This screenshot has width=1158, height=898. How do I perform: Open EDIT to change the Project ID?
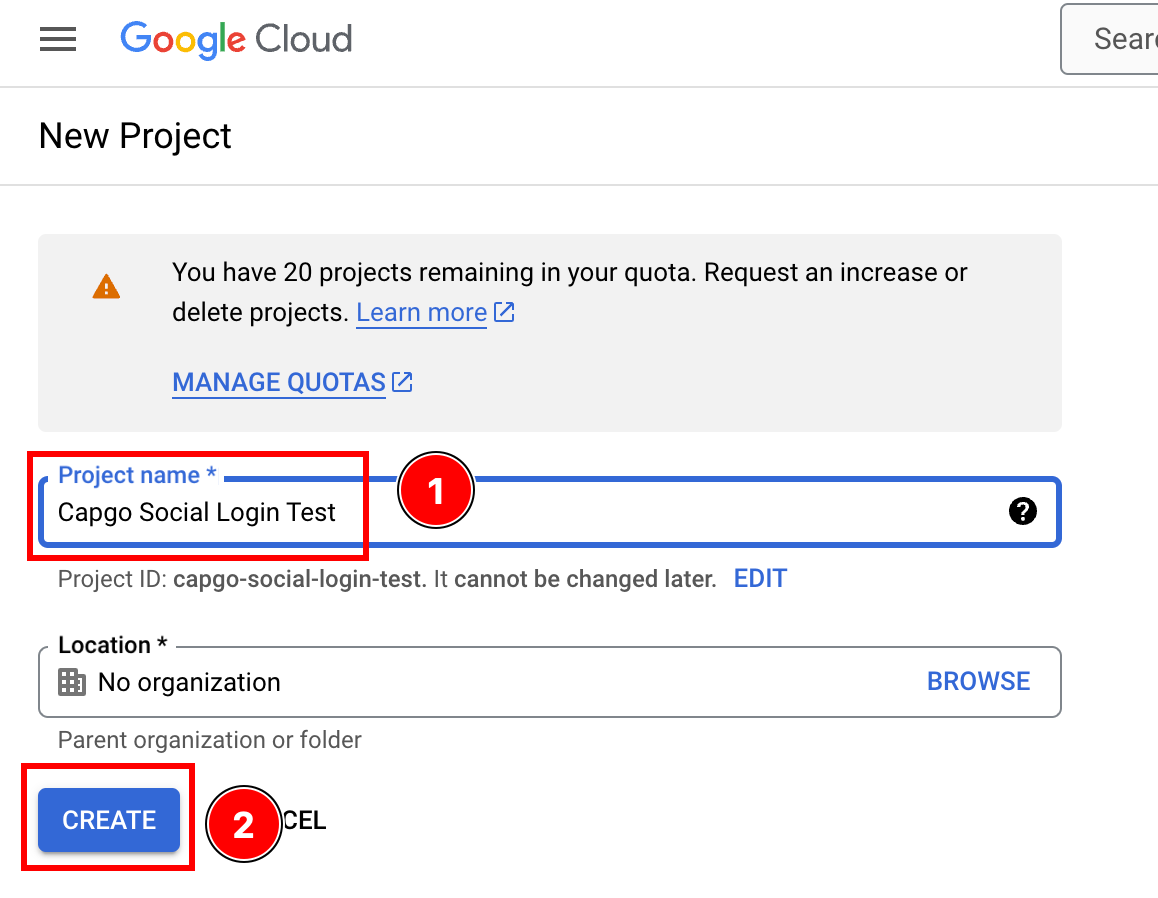pos(760,578)
